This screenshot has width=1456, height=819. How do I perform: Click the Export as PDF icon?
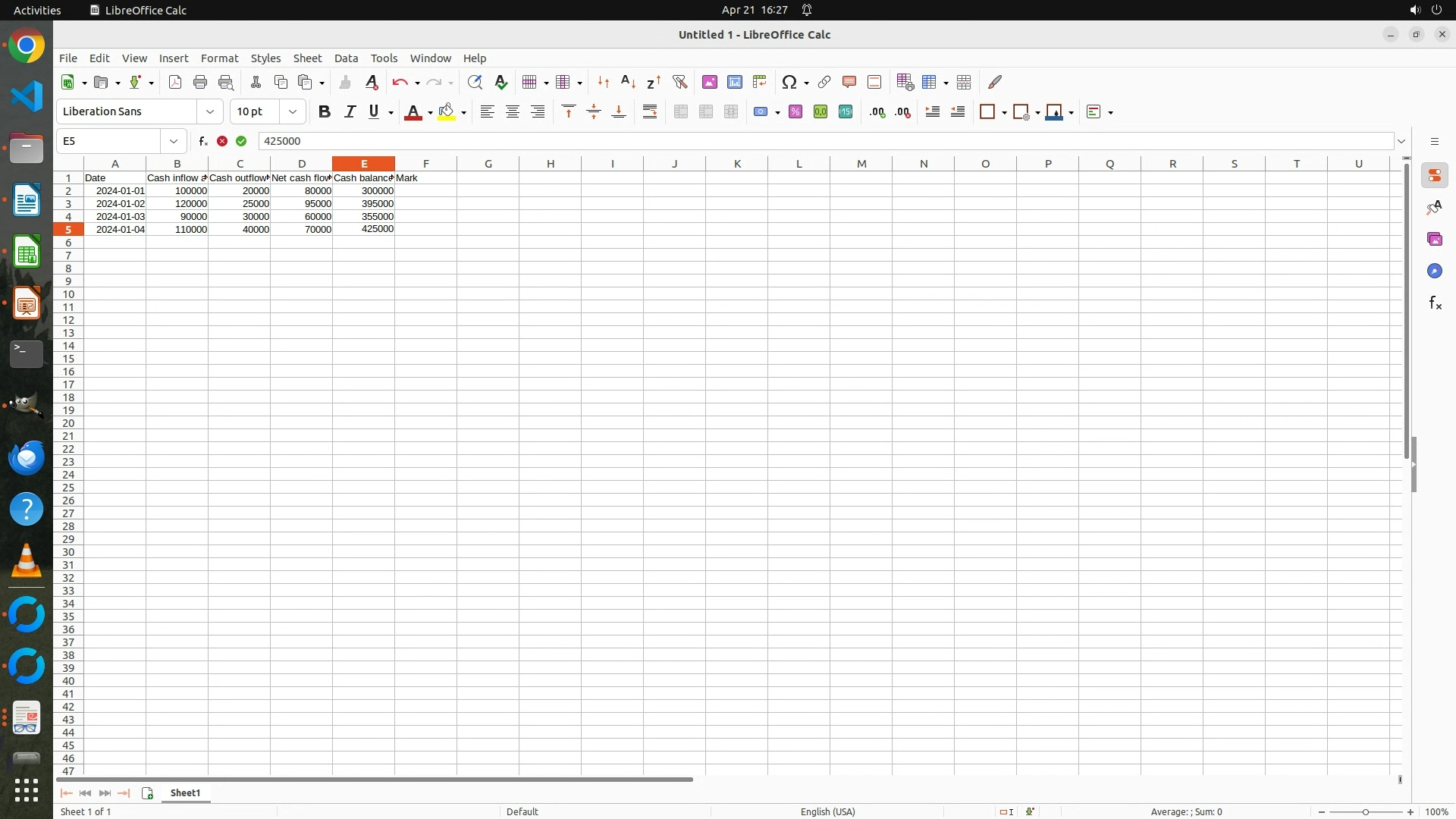coord(175,82)
